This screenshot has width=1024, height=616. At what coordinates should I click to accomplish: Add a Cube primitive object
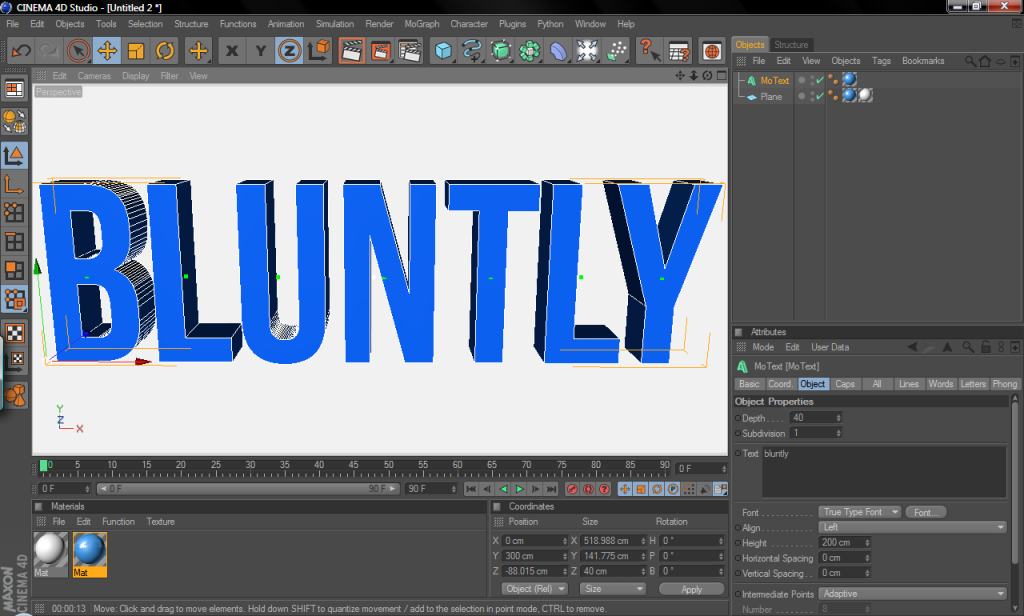coord(443,50)
